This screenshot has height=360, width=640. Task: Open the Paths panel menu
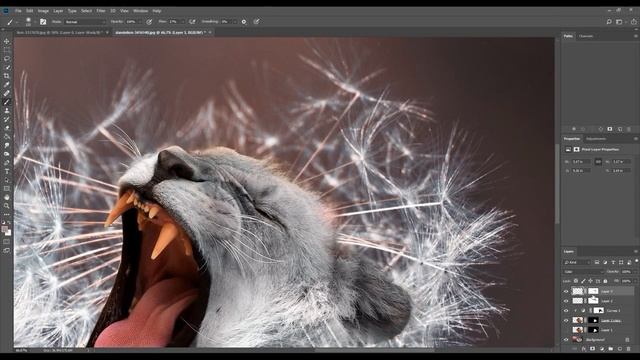click(636, 36)
